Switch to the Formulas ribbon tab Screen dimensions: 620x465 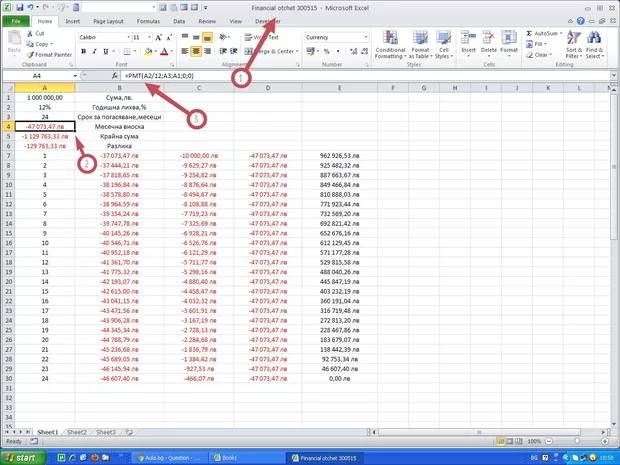coord(147,20)
